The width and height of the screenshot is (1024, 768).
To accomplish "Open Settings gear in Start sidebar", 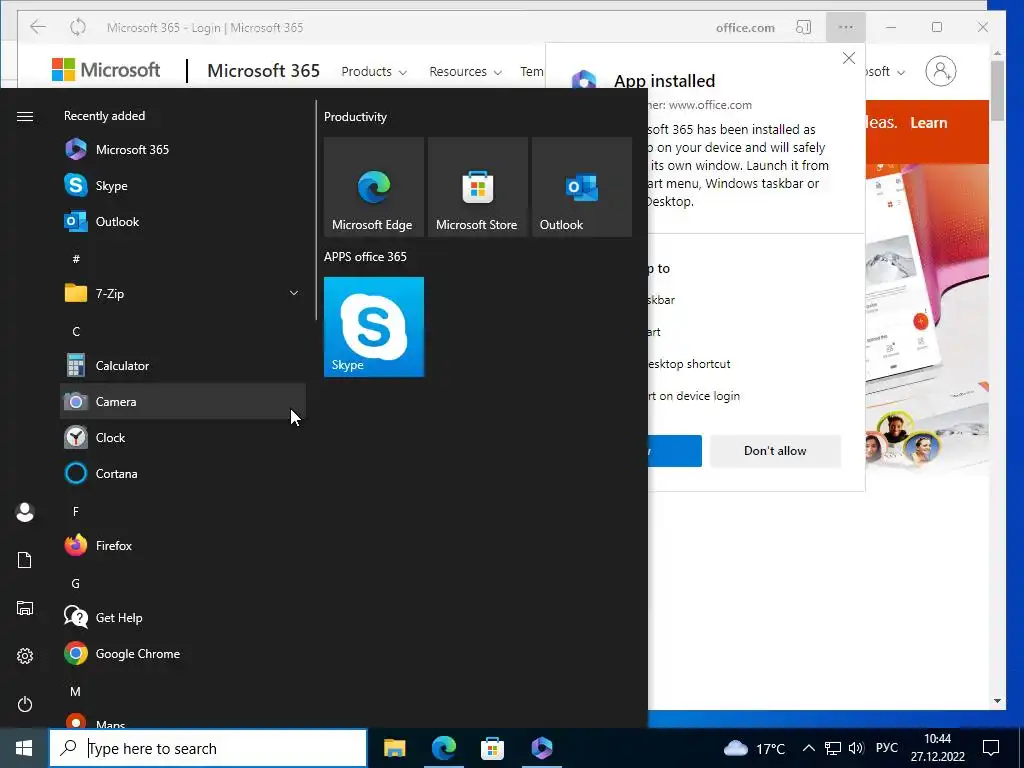I will pyautogui.click(x=25, y=656).
